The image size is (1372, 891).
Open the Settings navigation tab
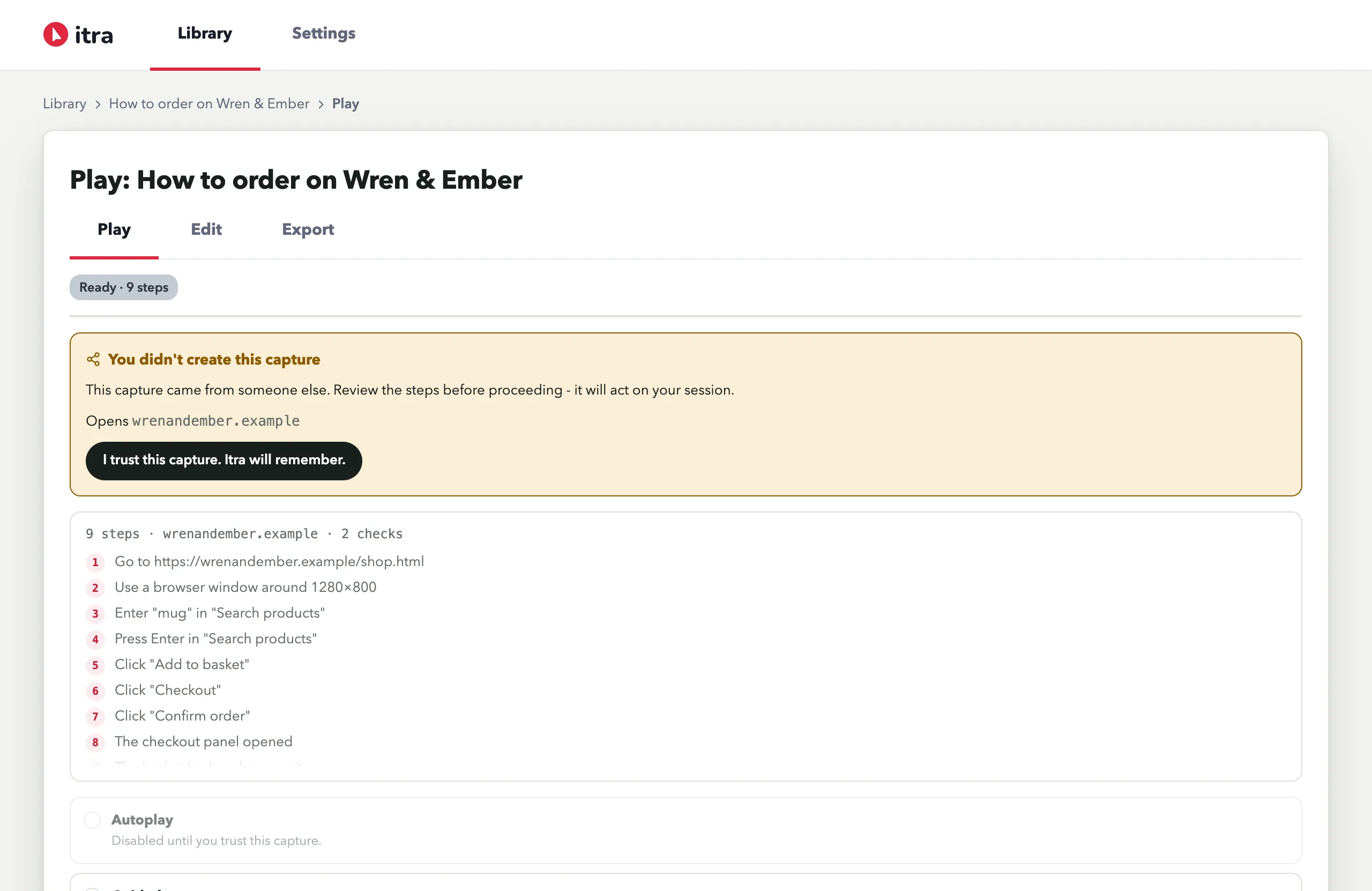(x=323, y=33)
